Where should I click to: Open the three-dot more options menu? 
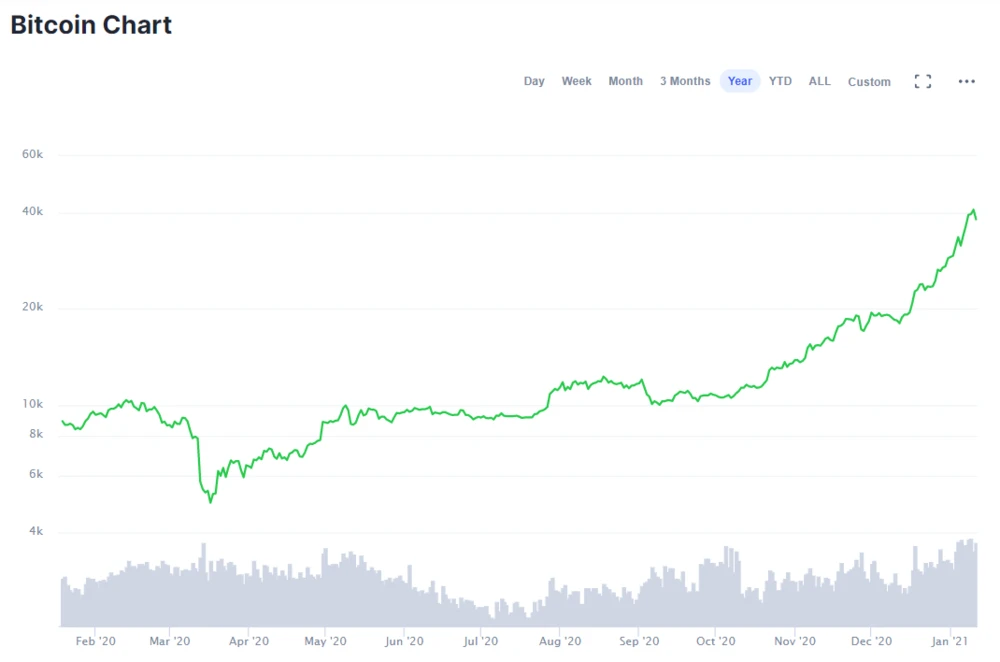point(966,82)
